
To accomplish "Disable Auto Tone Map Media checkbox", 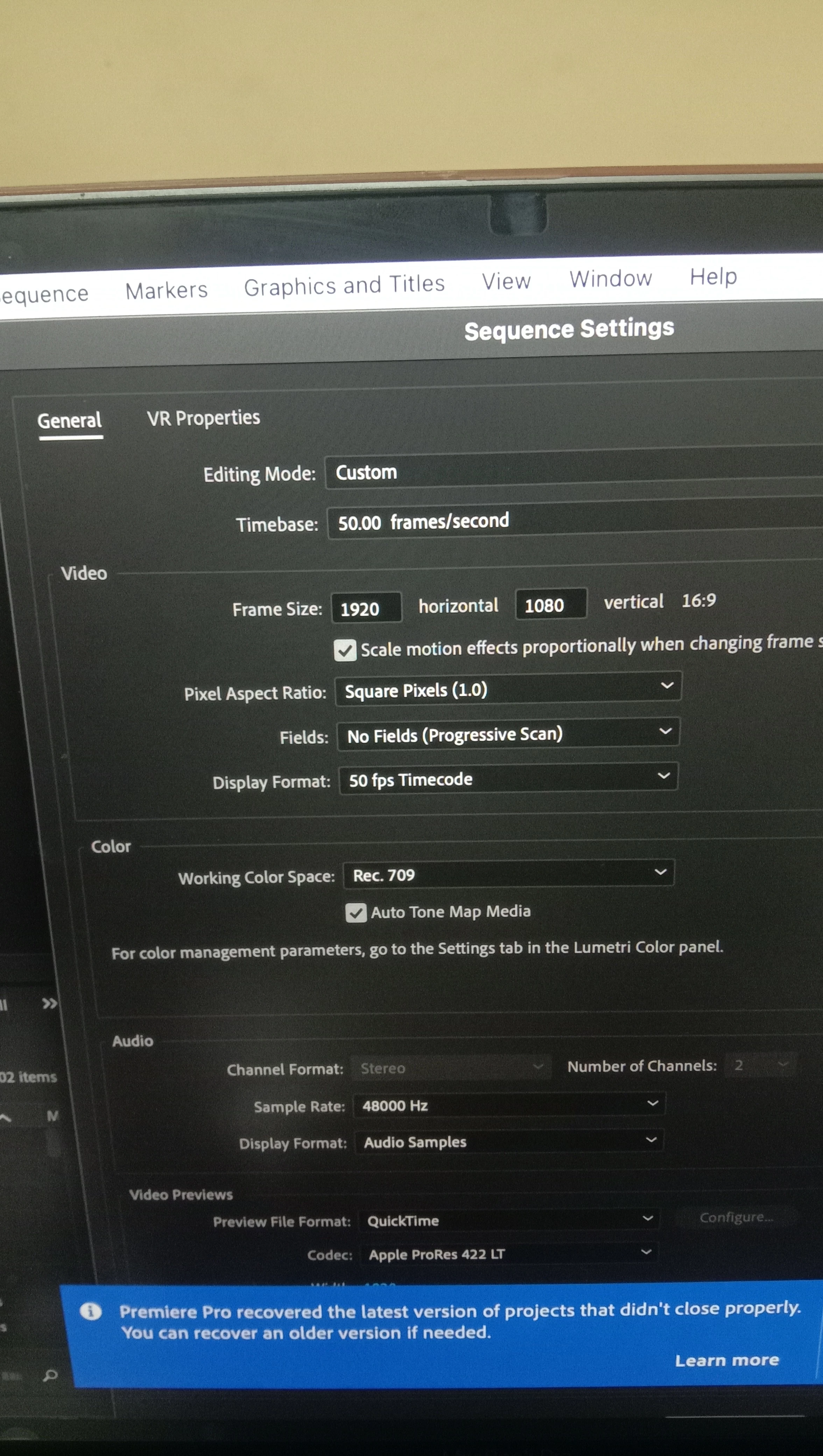I will pos(356,912).
